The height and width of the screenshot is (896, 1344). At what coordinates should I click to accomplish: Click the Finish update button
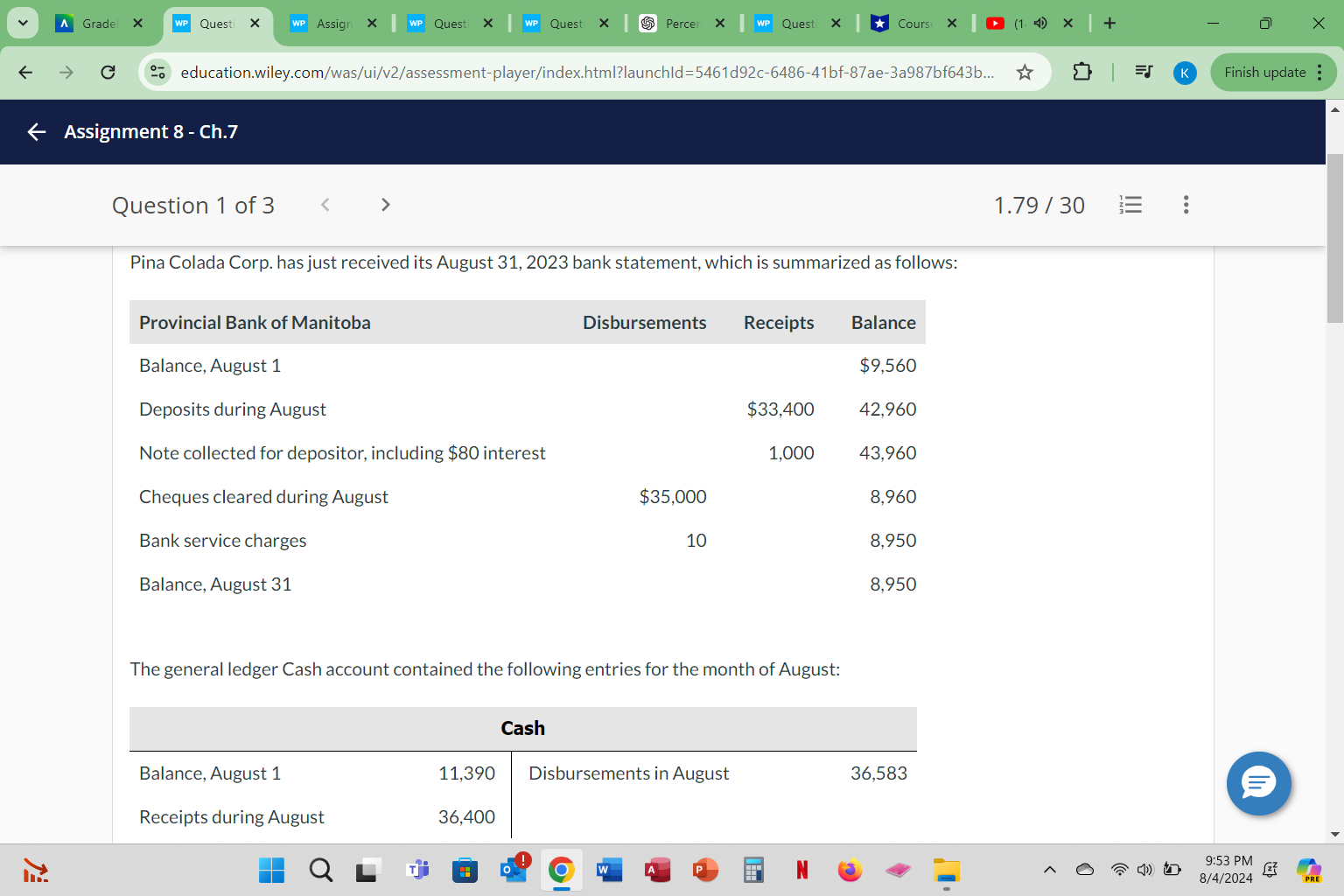click(x=1273, y=72)
